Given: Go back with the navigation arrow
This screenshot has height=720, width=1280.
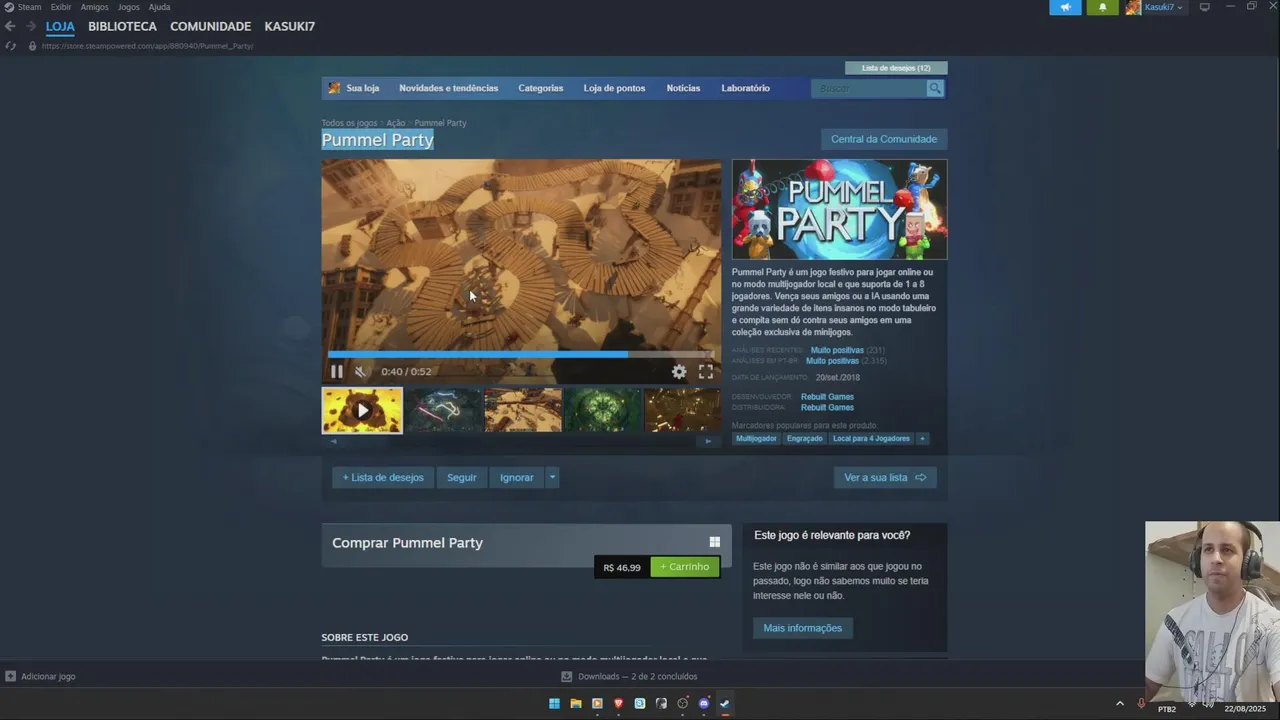Looking at the screenshot, I should tap(10, 26).
